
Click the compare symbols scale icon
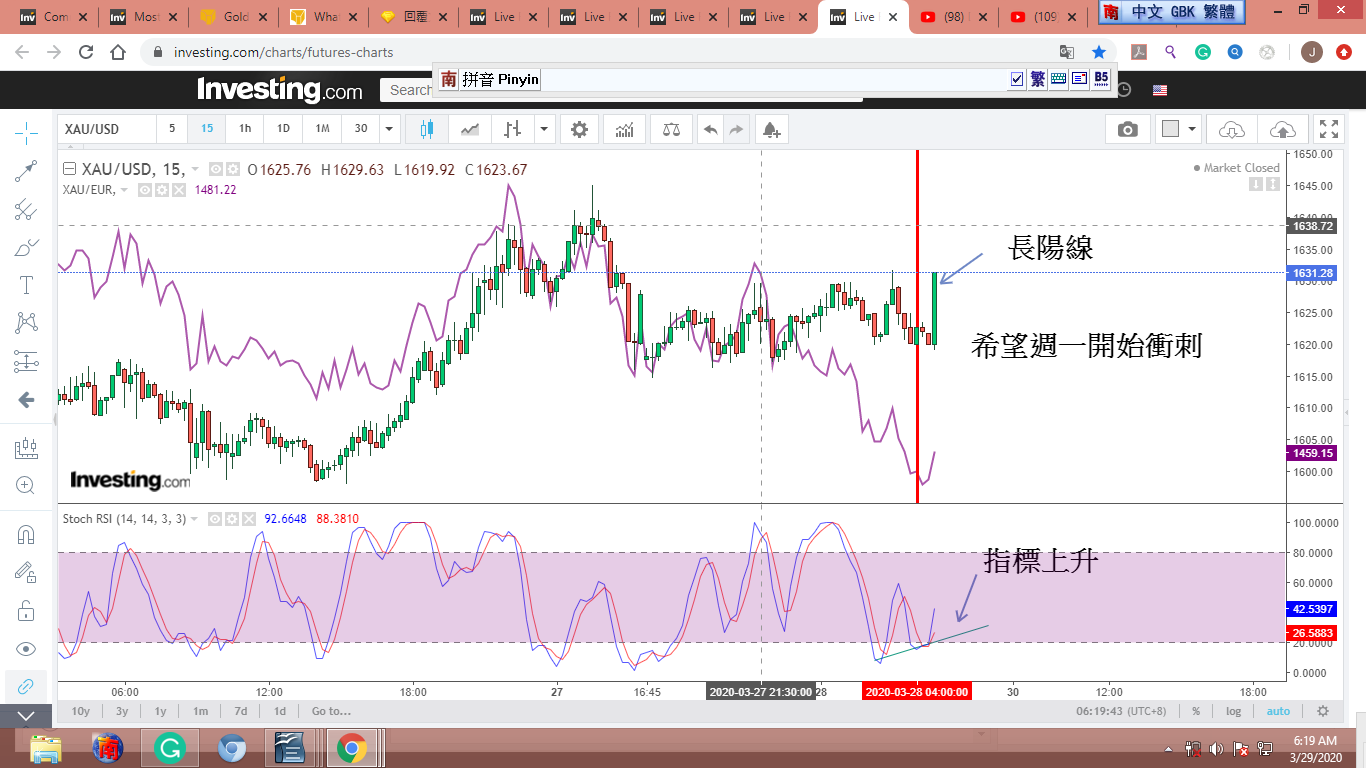(x=672, y=129)
